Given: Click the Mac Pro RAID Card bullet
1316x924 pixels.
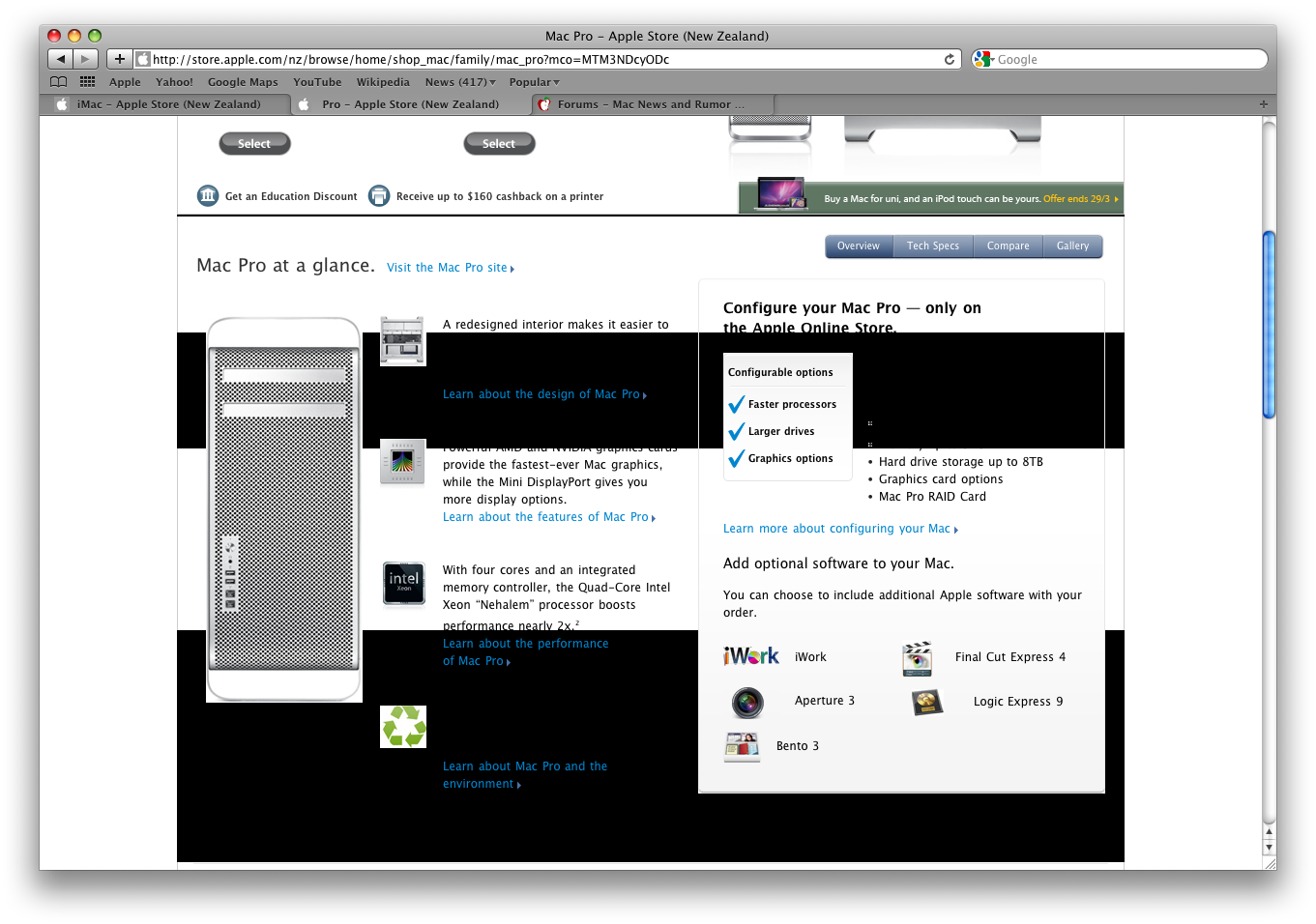Looking at the screenshot, I should click(x=932, y=497).
